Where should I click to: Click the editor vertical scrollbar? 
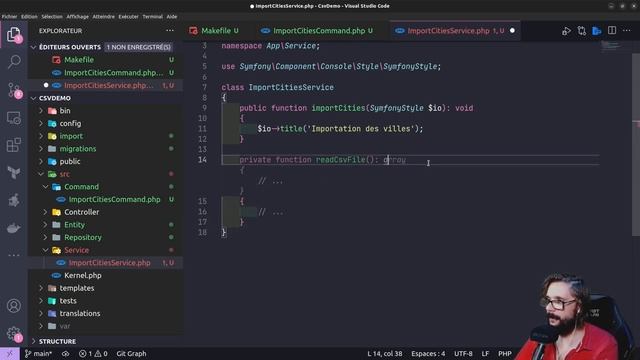pyautogui.click(x=636, y=145)
